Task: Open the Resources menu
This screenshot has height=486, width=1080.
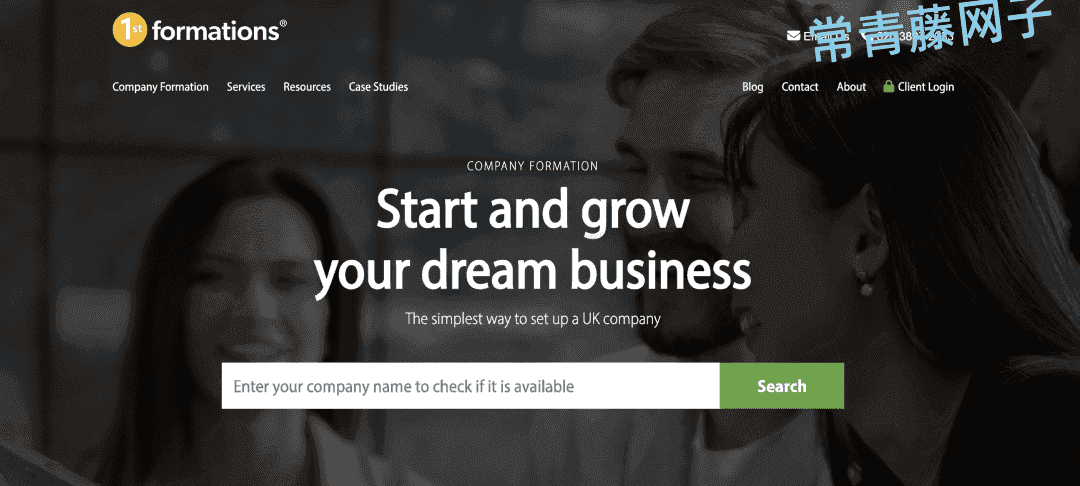Action: click(307, 87)
